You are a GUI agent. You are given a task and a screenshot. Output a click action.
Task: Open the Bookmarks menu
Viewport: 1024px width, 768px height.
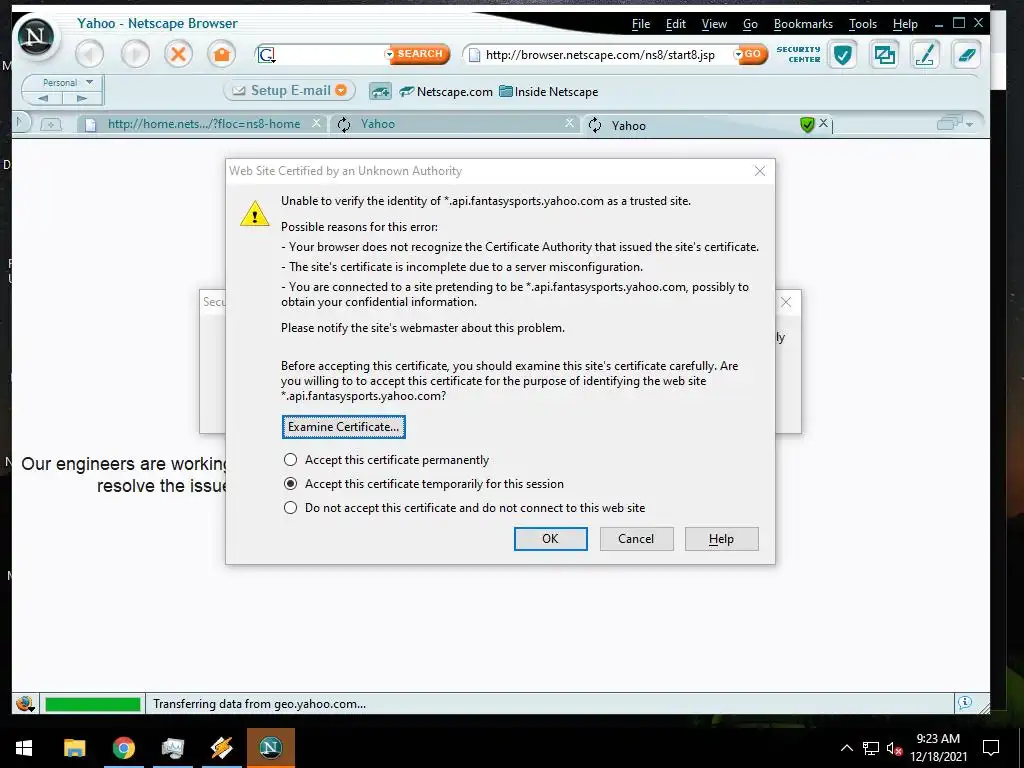[803, 24]
